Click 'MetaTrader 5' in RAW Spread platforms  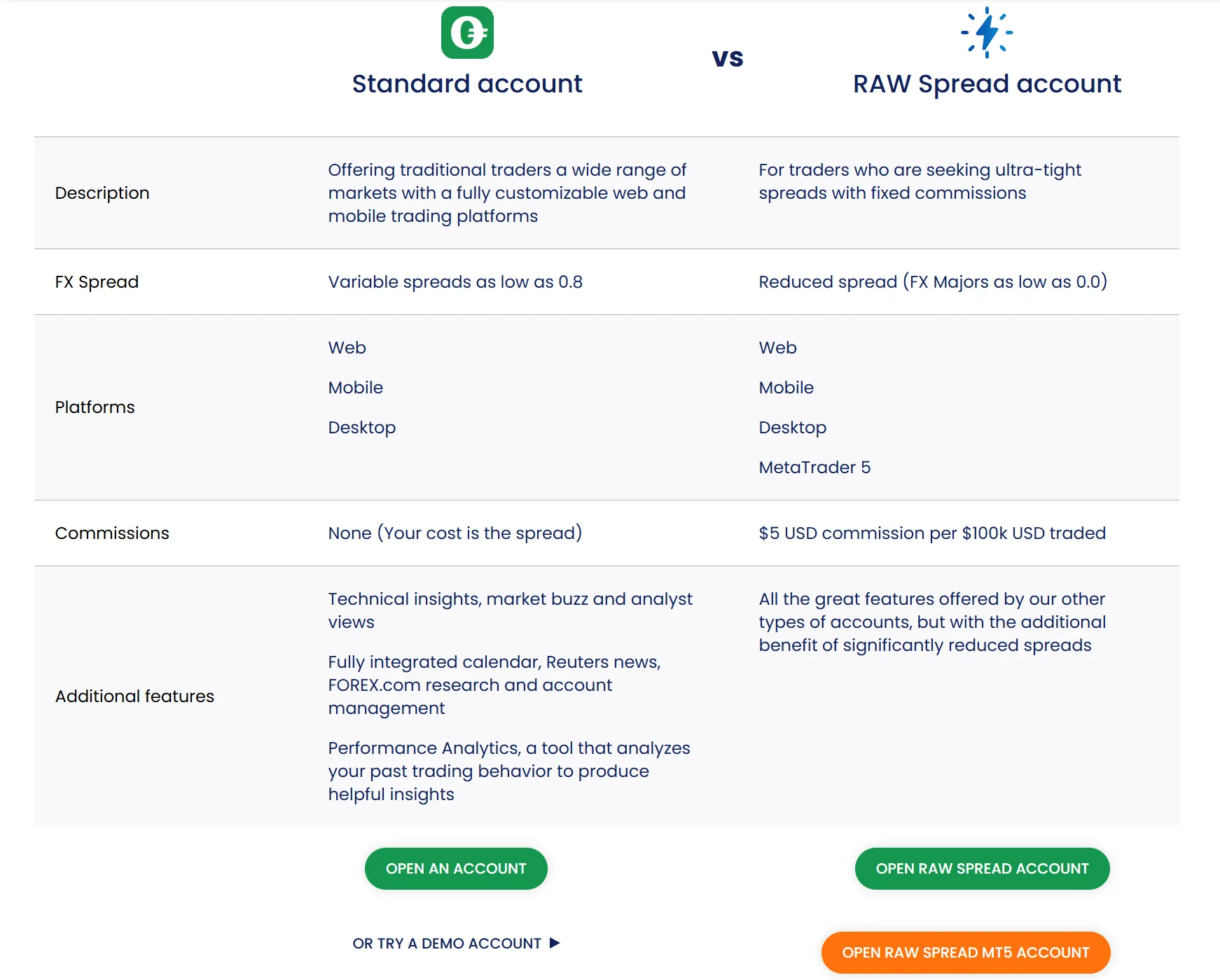pyautogui.click(x=815, y=468)
